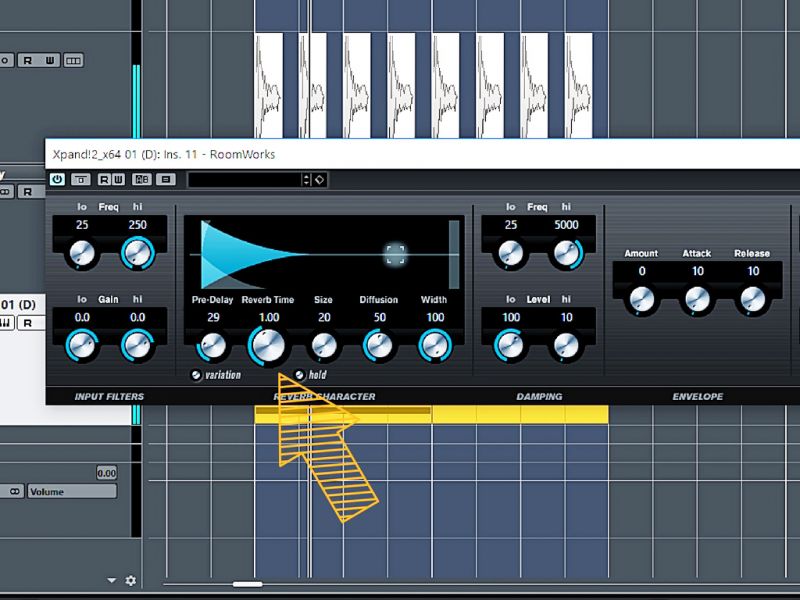Click the handle in the reverb display
The height and width of the screenshot is (600, 800).
tap(395, 255)
